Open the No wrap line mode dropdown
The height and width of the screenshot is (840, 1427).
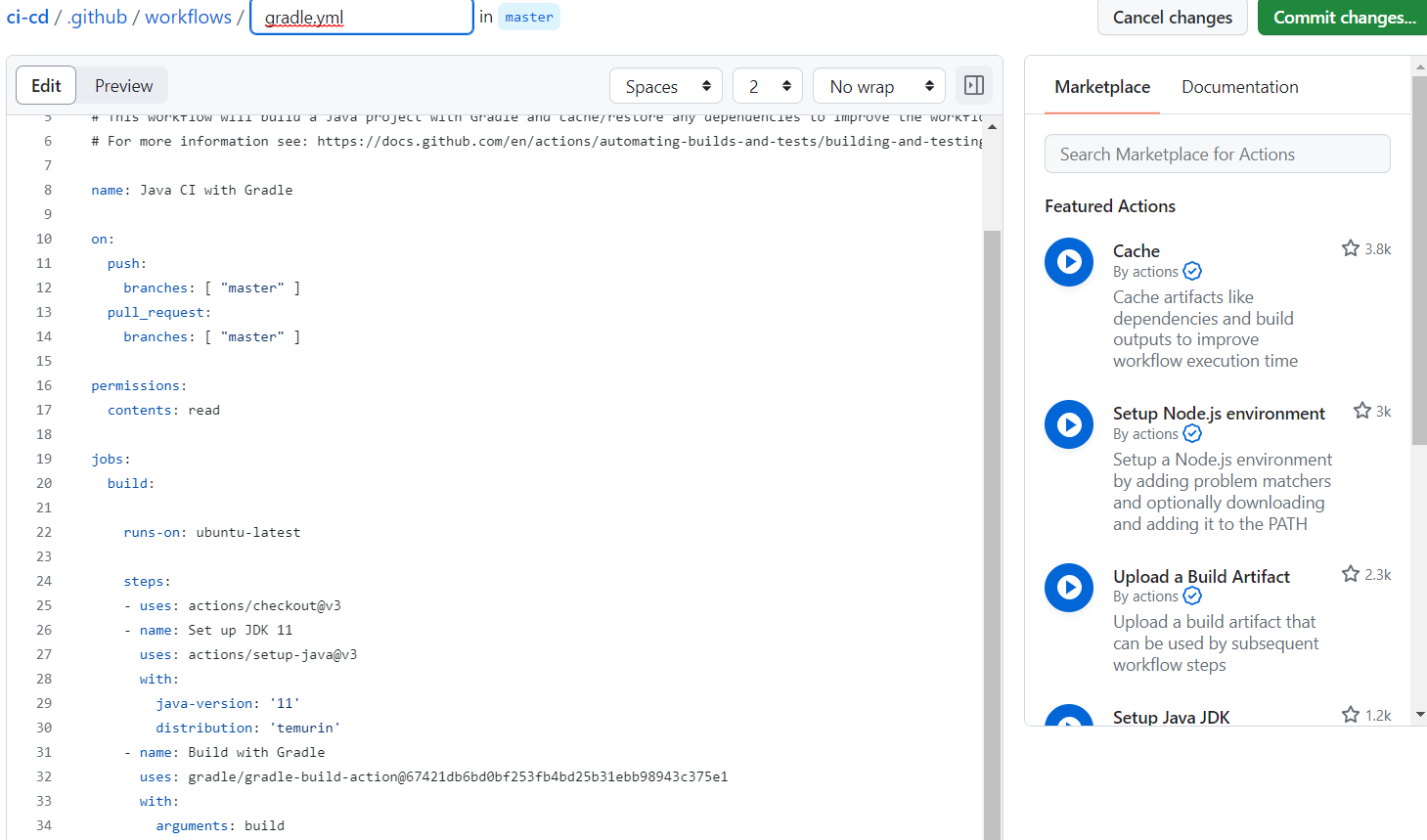(x=879, y=86)
